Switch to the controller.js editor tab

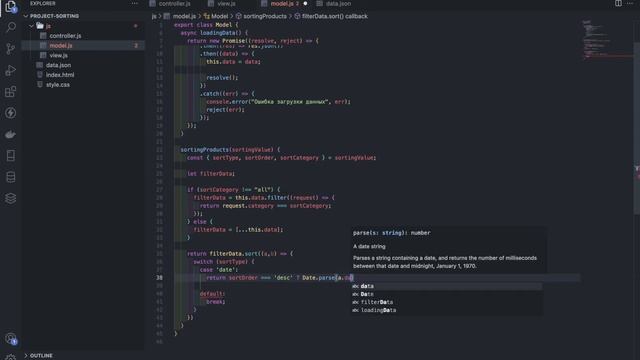coord(174,4)
